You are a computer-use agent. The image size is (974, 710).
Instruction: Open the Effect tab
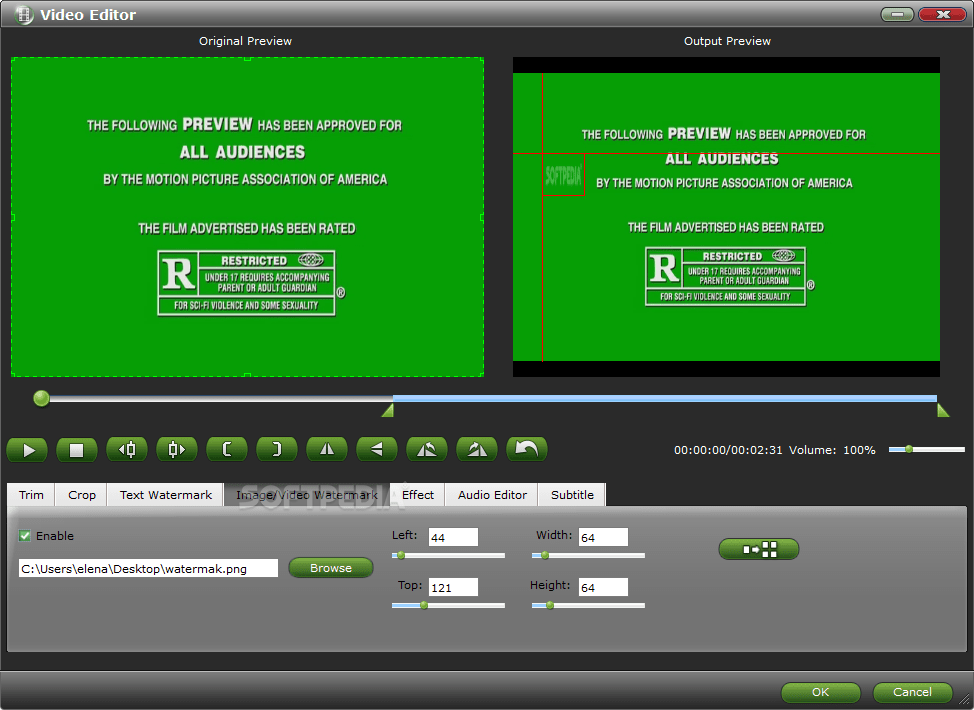417,495
